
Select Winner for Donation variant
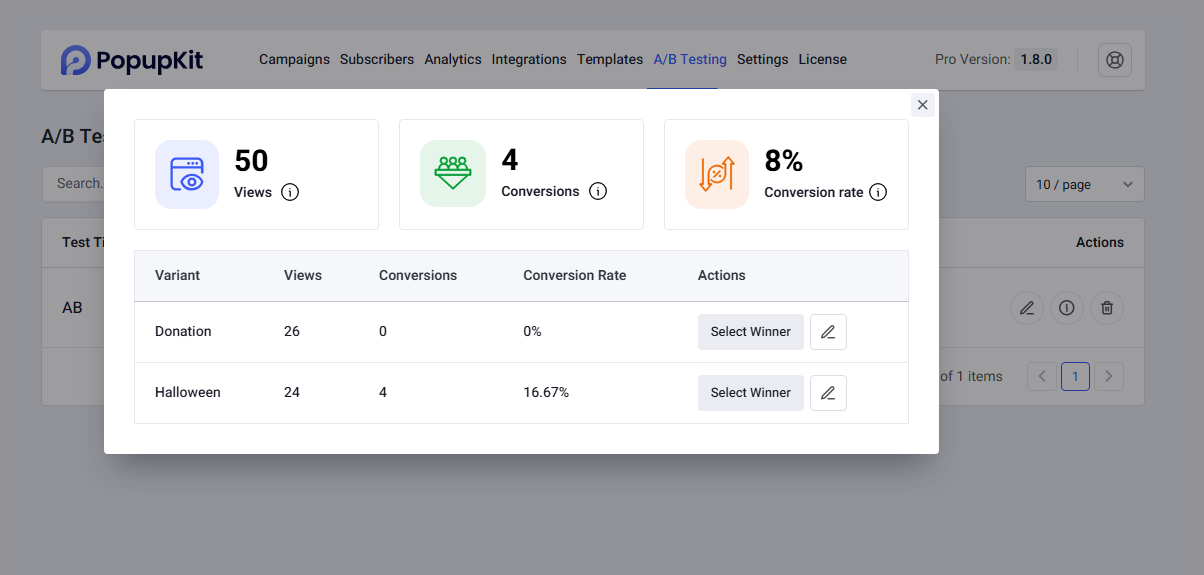[750, 332]
